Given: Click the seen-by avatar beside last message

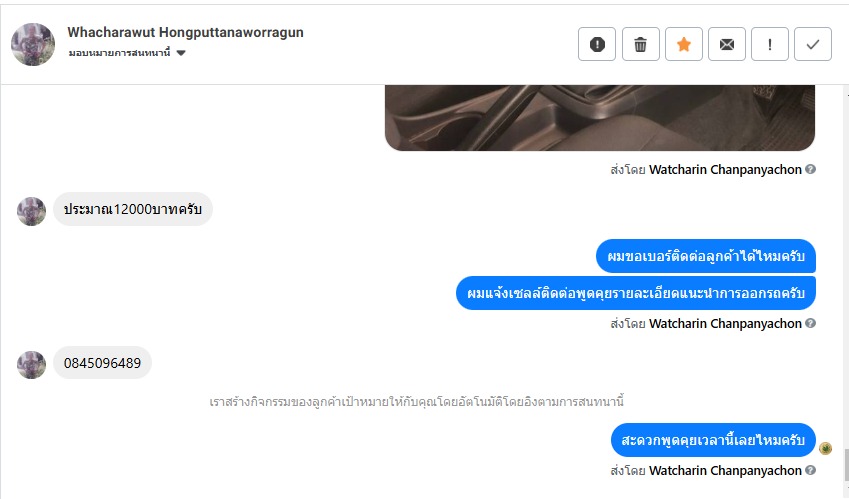Looking at the screenshot, I should (x=826, y=448).
